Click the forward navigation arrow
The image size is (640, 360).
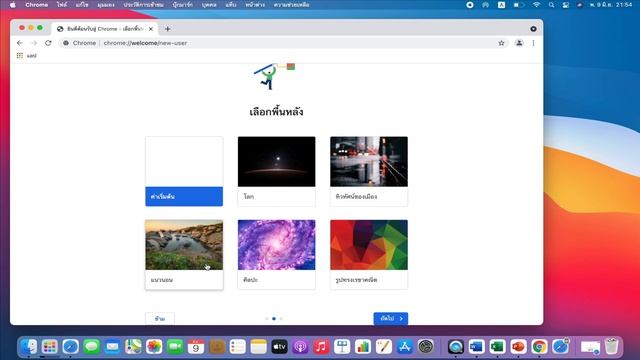coord(34,43)
